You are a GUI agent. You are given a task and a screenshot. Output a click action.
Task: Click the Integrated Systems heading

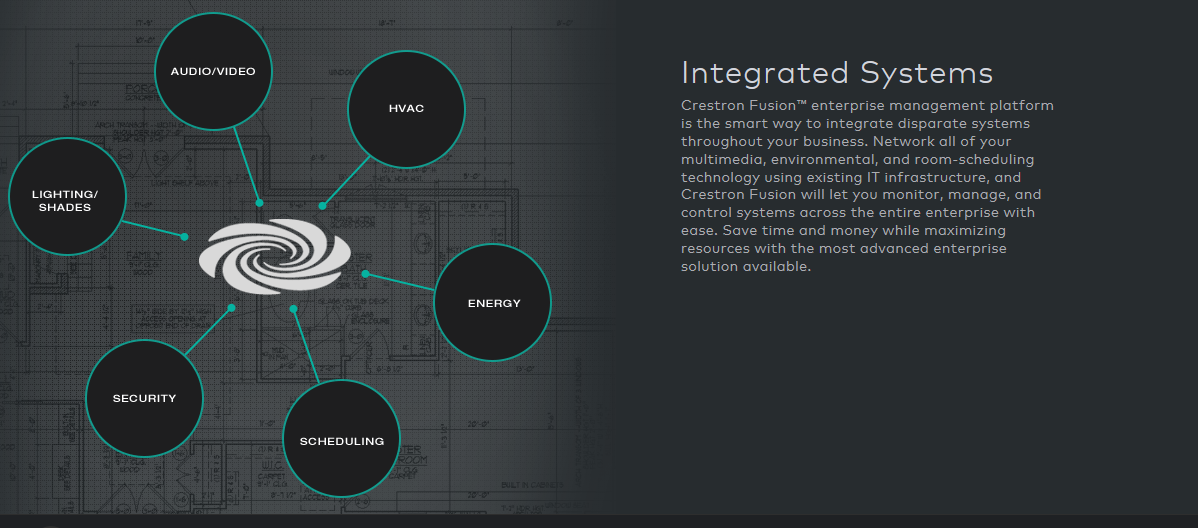pyautogui.click(x=836, y=73)
